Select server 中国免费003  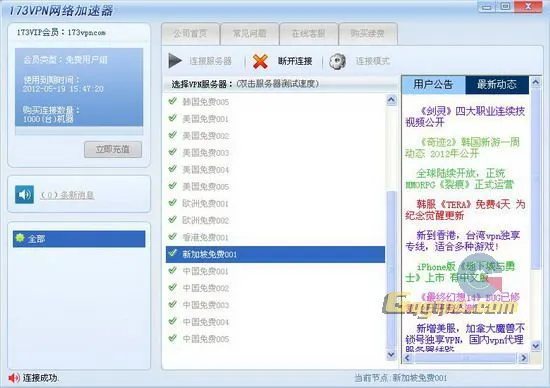(275, 305)
